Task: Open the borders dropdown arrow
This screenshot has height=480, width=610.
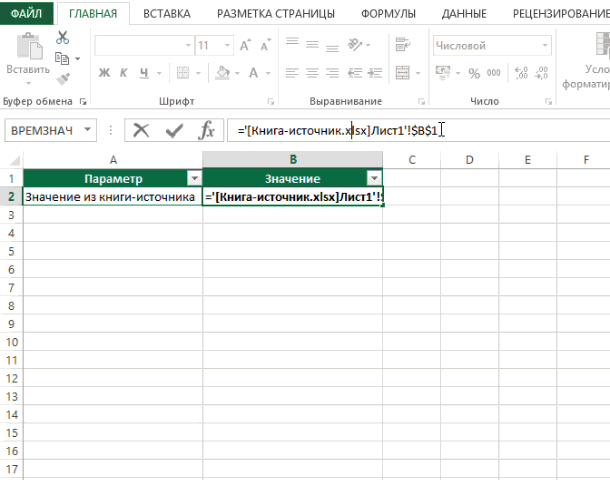Action: point(198,73)
